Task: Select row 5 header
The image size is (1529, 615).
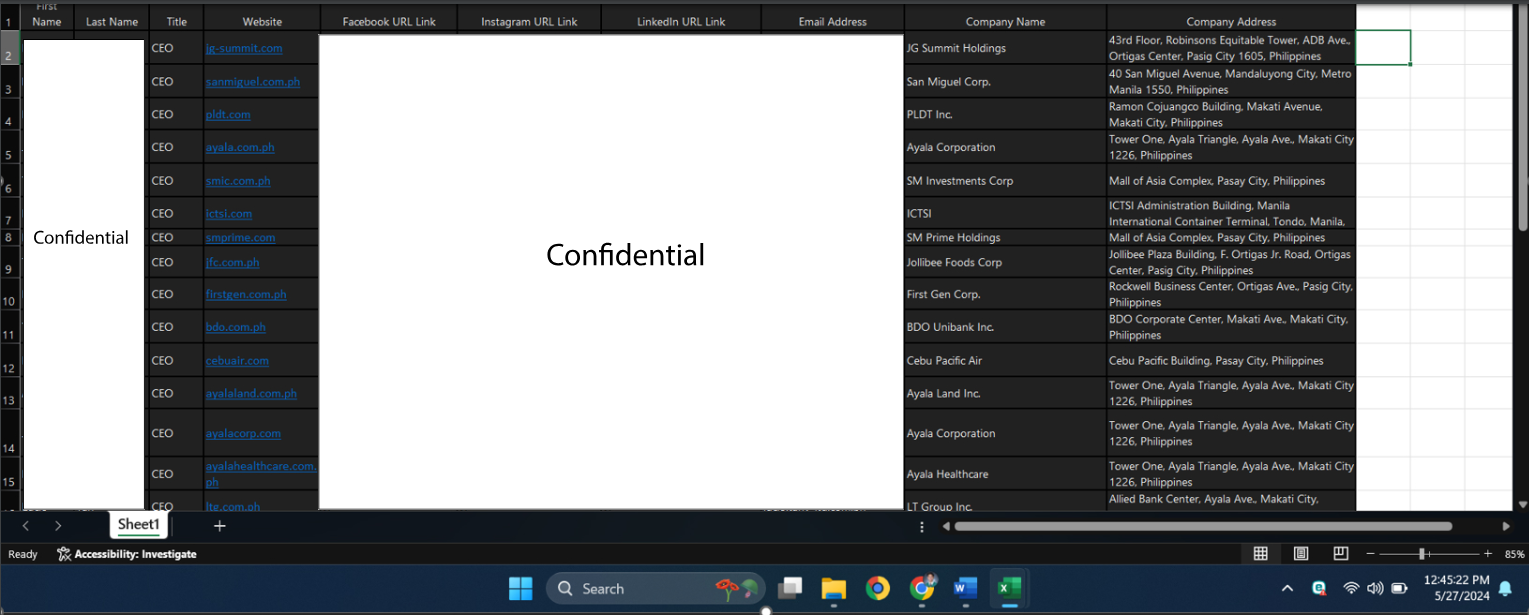Action: 9,147
